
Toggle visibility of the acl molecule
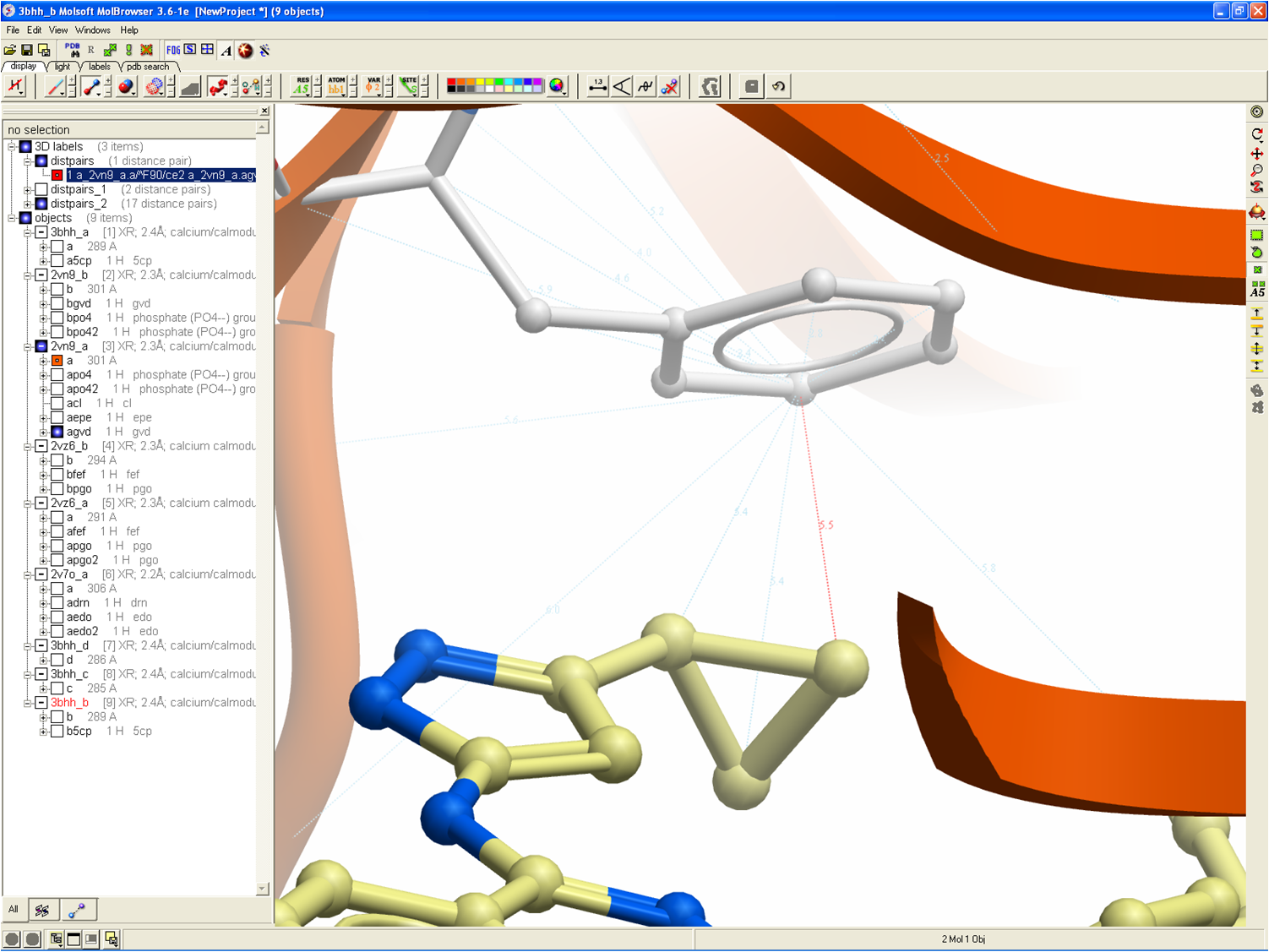[x=57, y=403]
